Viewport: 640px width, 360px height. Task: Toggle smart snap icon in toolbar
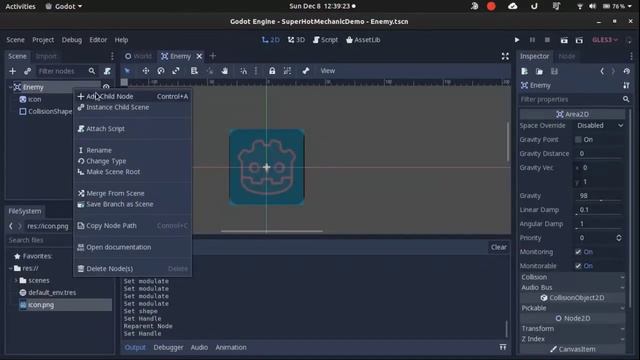click(x=243, y=71)
